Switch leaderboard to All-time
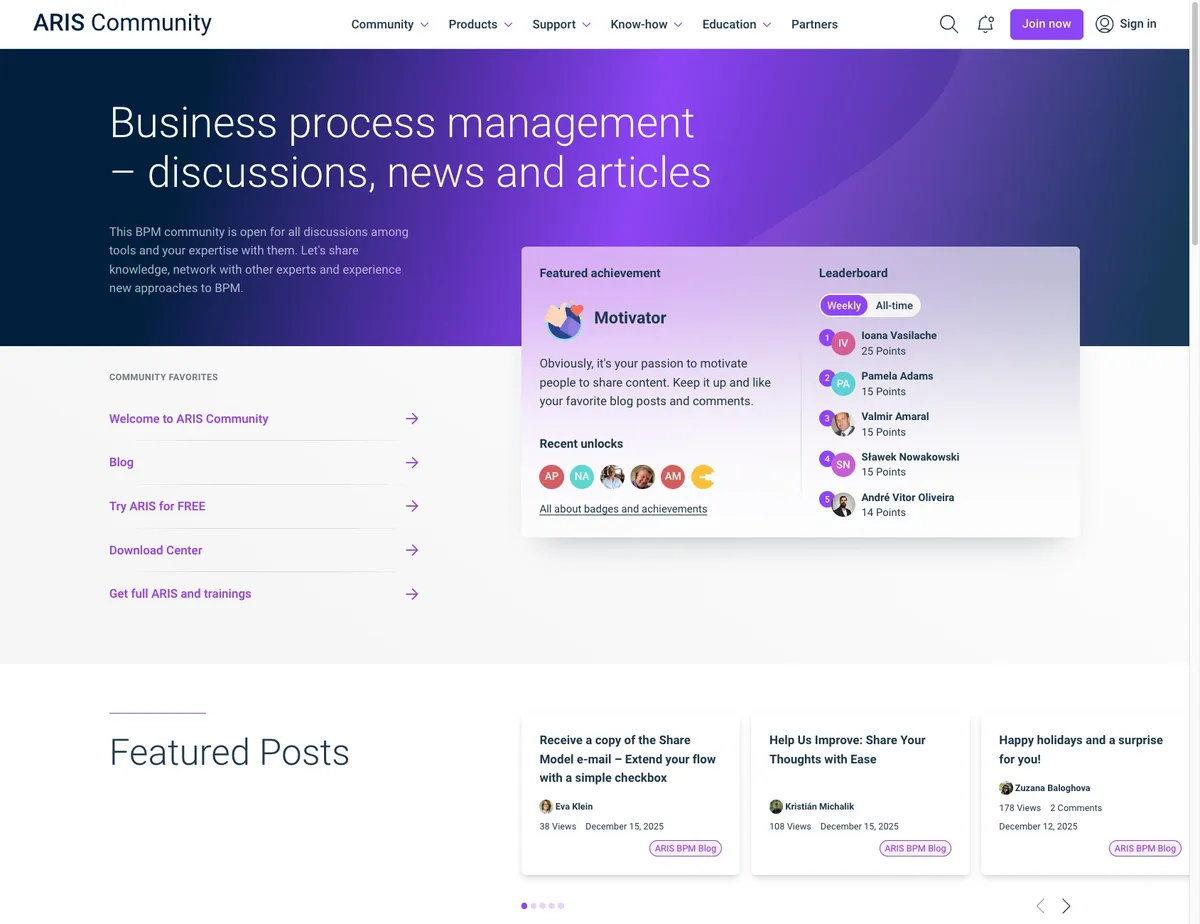This screenshot has width=1200, height=924. 894,306
